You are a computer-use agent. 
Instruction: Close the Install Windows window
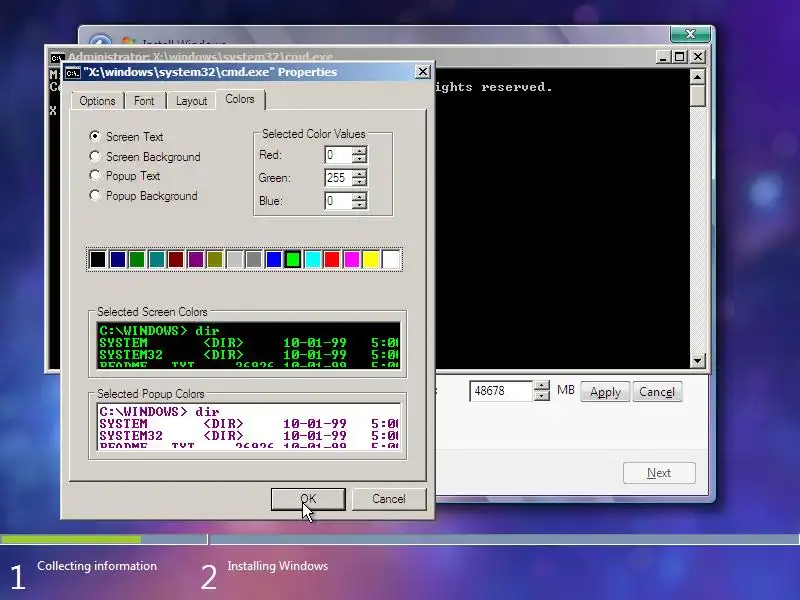point(690,34)
